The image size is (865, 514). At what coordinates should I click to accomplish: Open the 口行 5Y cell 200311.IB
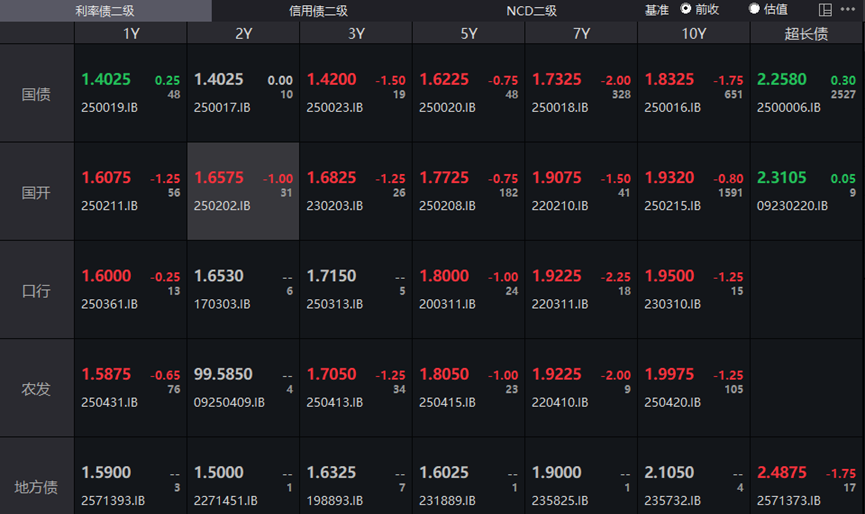(x=468, y=290)
